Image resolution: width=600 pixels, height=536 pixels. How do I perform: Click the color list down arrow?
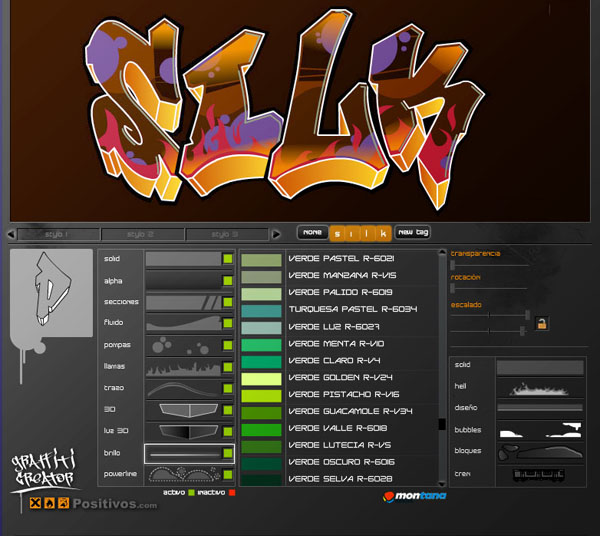pyautogui.click(x=442, y=484)
